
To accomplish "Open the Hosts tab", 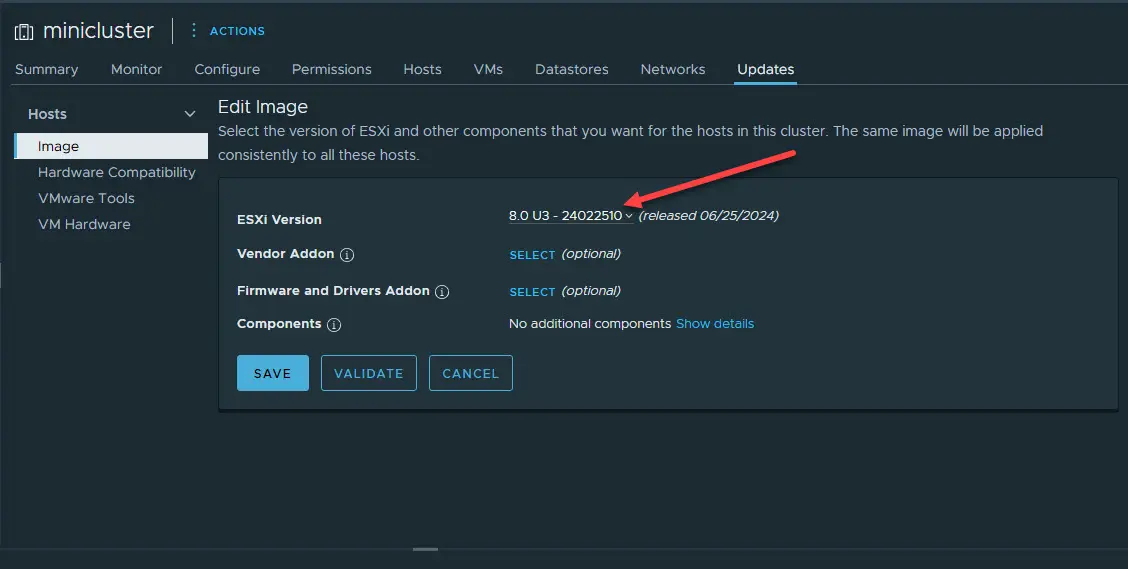I will click(x=422, y=69).
